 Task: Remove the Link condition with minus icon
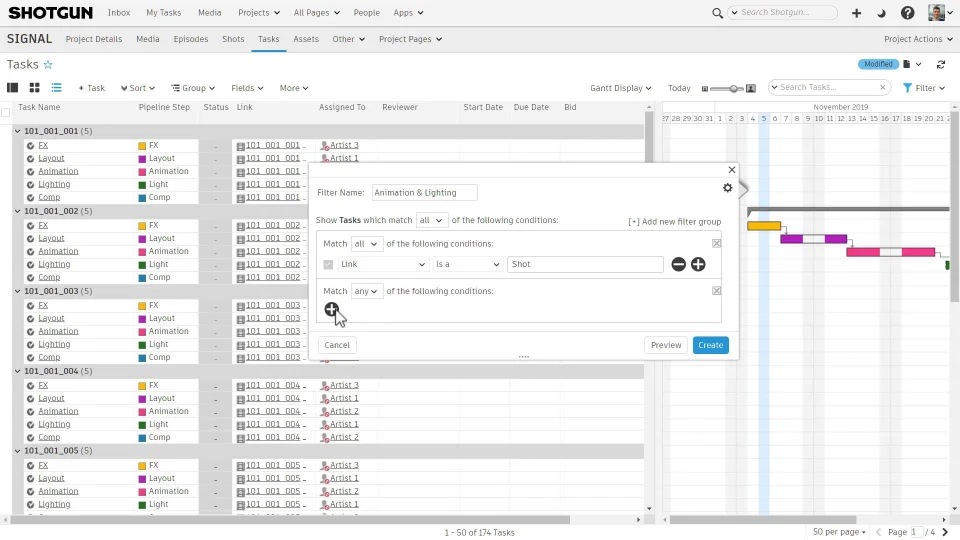click(x=678, y=264)
